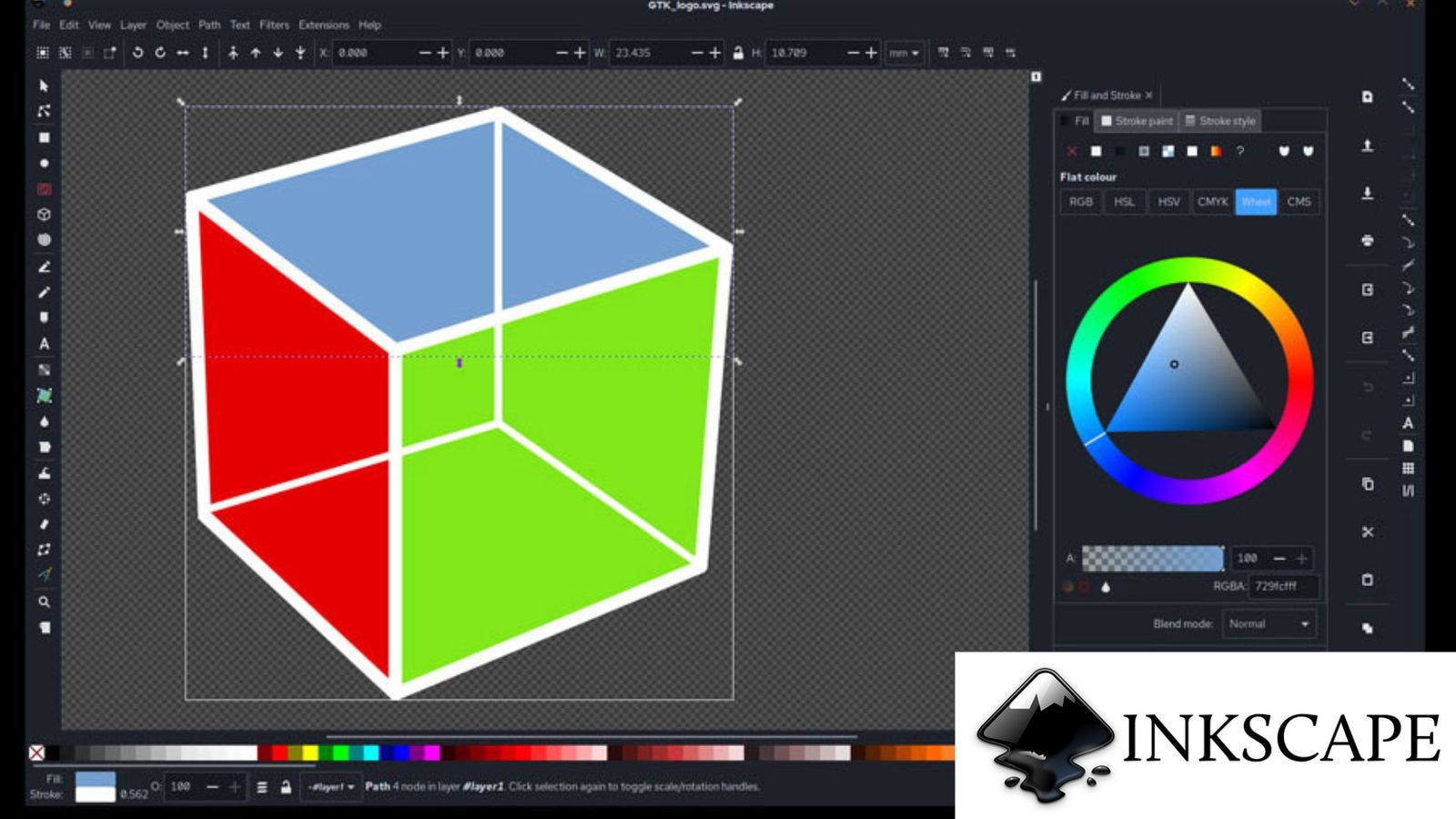Screen dimensions: 1456x819
Task: Select the CMYK colour mode
Action: [x=1214, y=201]
